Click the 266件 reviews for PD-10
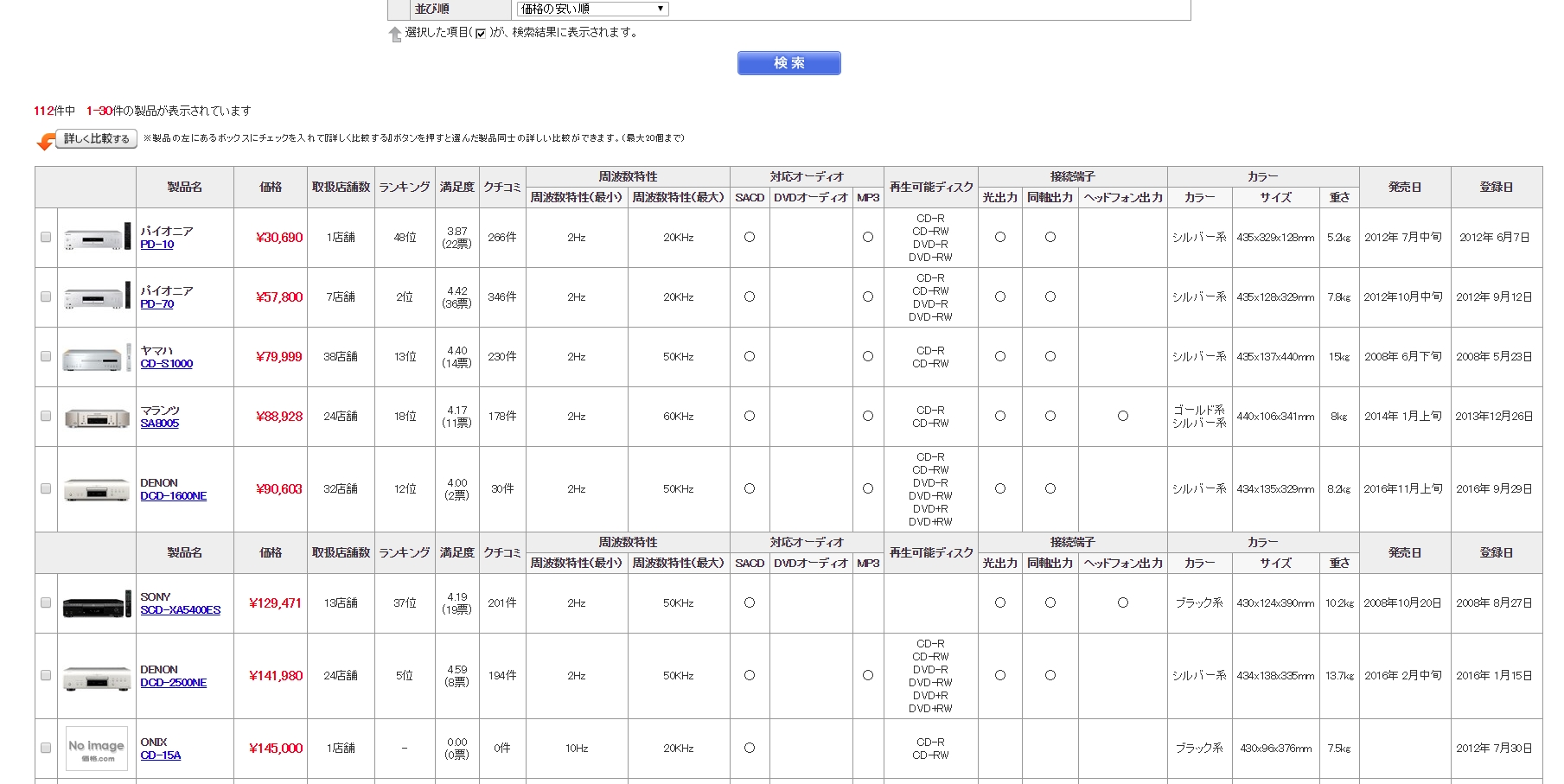This screenshot has height=784, width=1564. coord(502,238)
